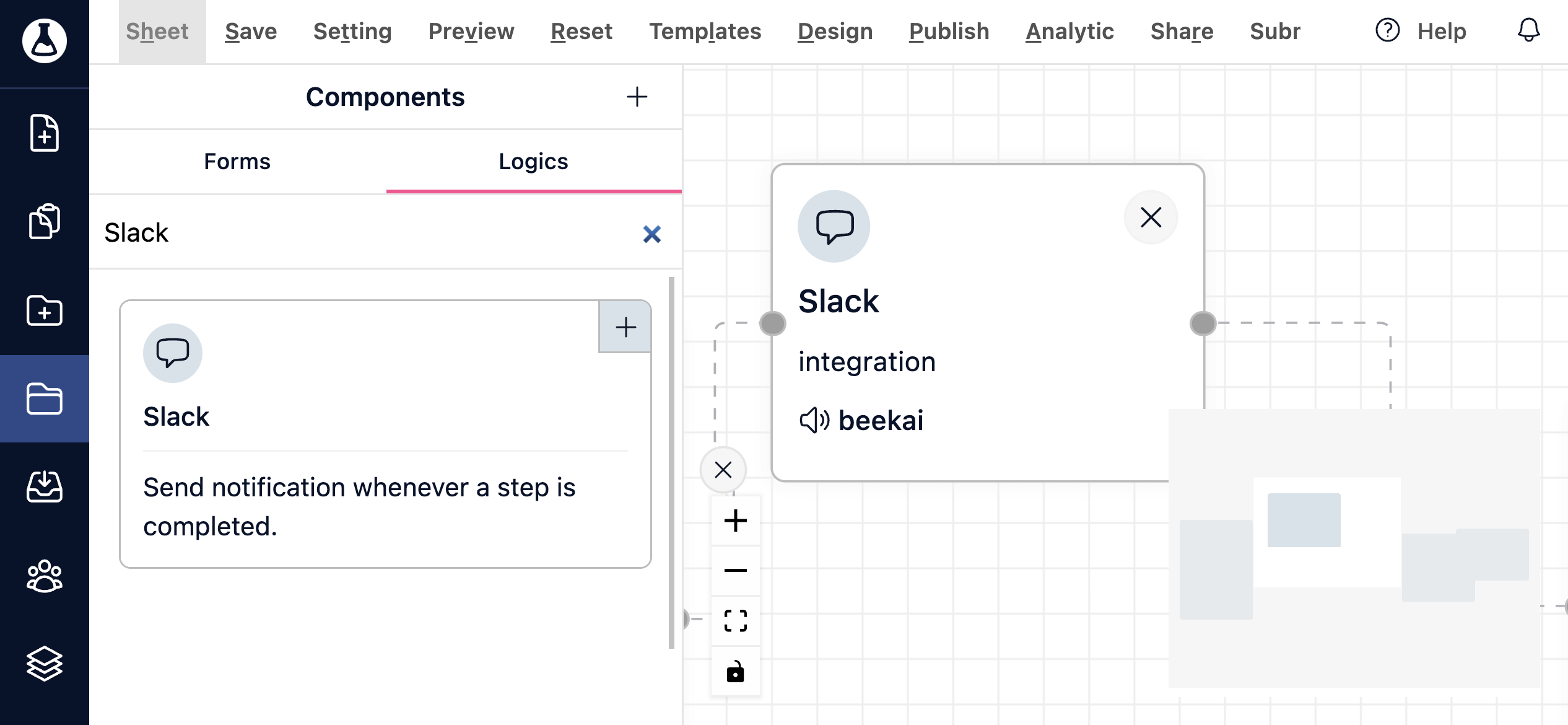Click the Publish menu item
1568x725 pixels.
949,31
